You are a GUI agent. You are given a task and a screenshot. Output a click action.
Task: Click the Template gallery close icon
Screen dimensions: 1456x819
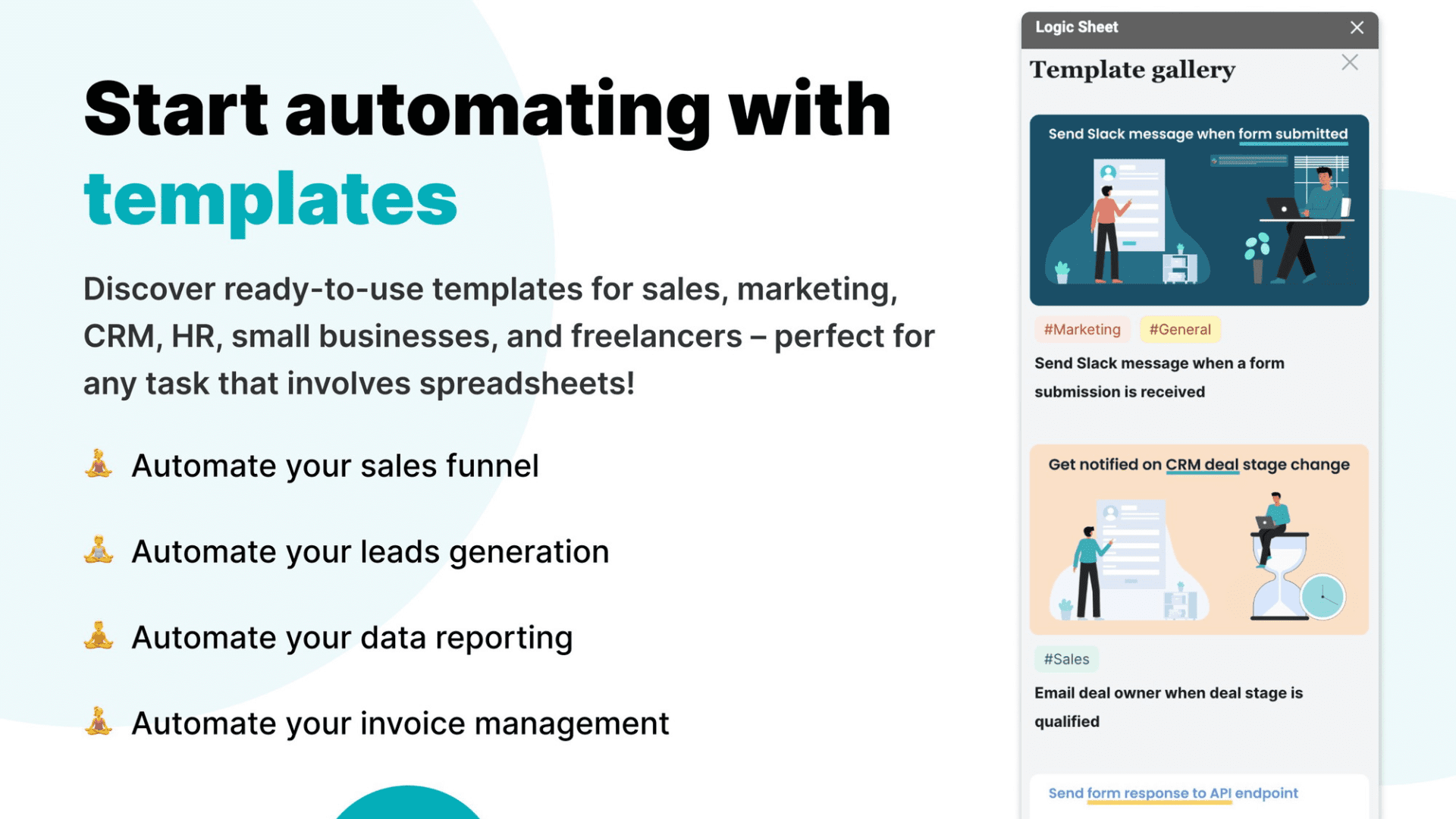pos(1349,62)
